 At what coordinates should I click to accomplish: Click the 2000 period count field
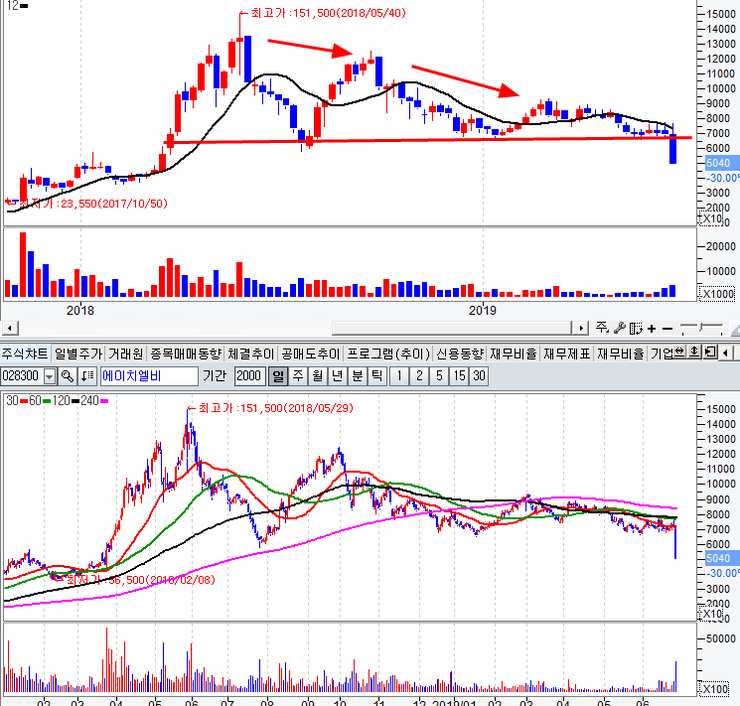[249, 376]
